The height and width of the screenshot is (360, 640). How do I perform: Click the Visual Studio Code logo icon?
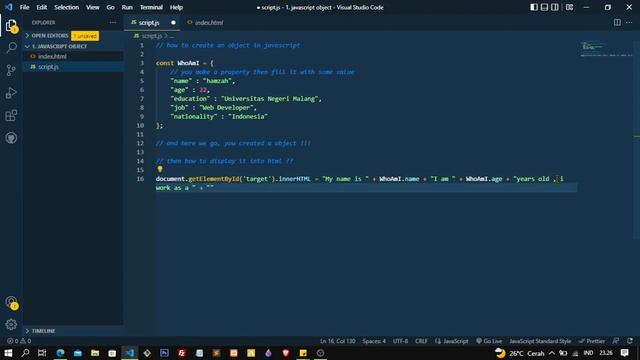coord(9,7)
